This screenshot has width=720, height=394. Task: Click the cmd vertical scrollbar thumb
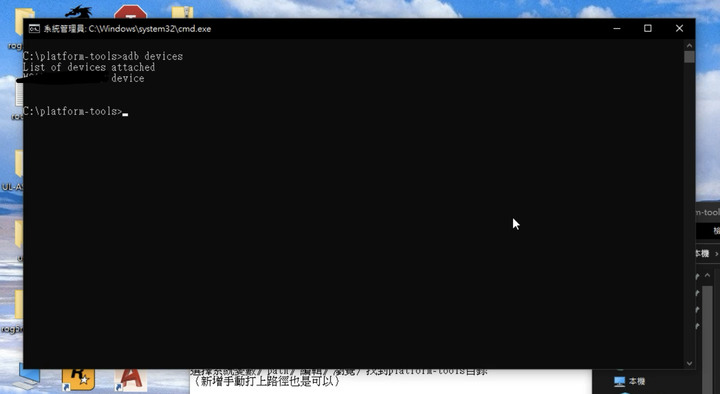coord(689,57)
